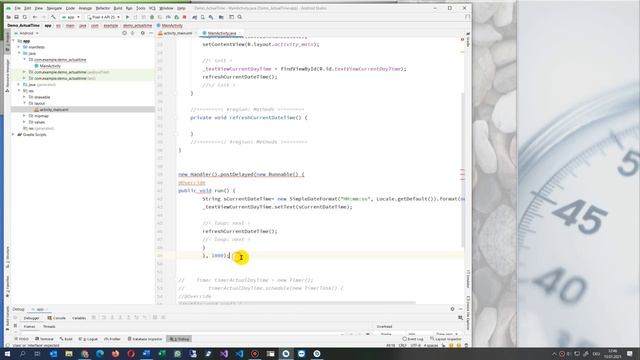Open the File menu

pyautogui.click(x=17, y=8)
